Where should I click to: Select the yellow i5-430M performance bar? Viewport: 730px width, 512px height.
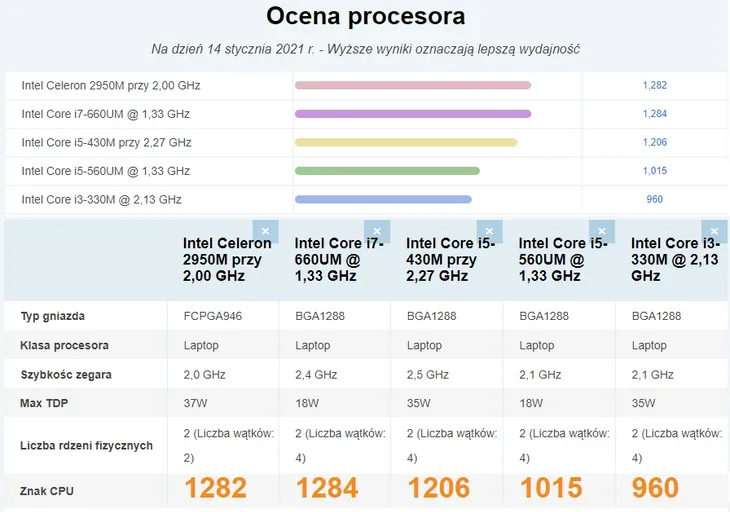pyautogui.click(x=406, y=142)
